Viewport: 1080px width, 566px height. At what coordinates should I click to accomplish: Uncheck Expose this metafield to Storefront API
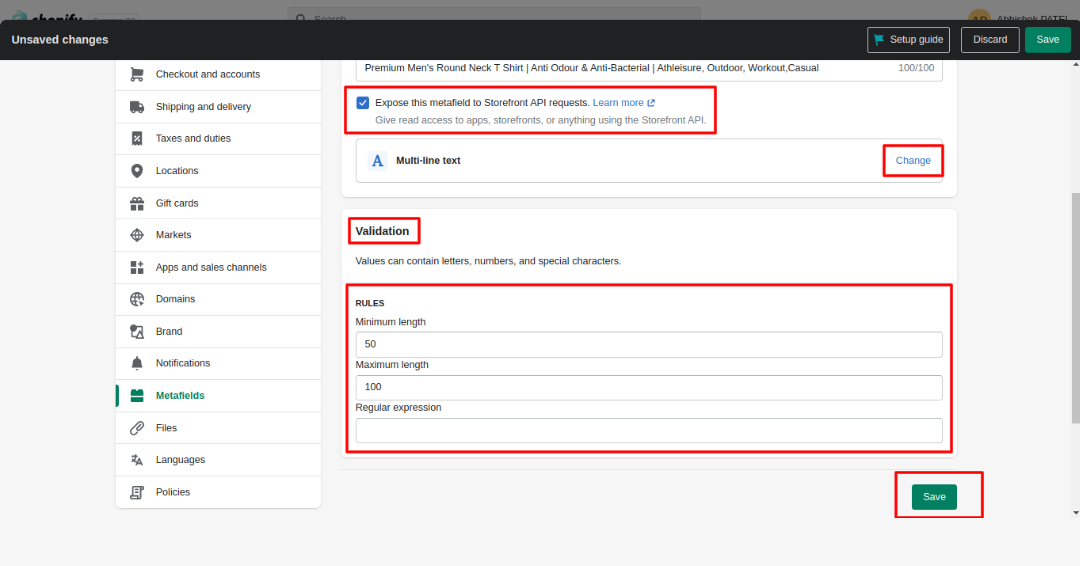(x=362, y=103)
